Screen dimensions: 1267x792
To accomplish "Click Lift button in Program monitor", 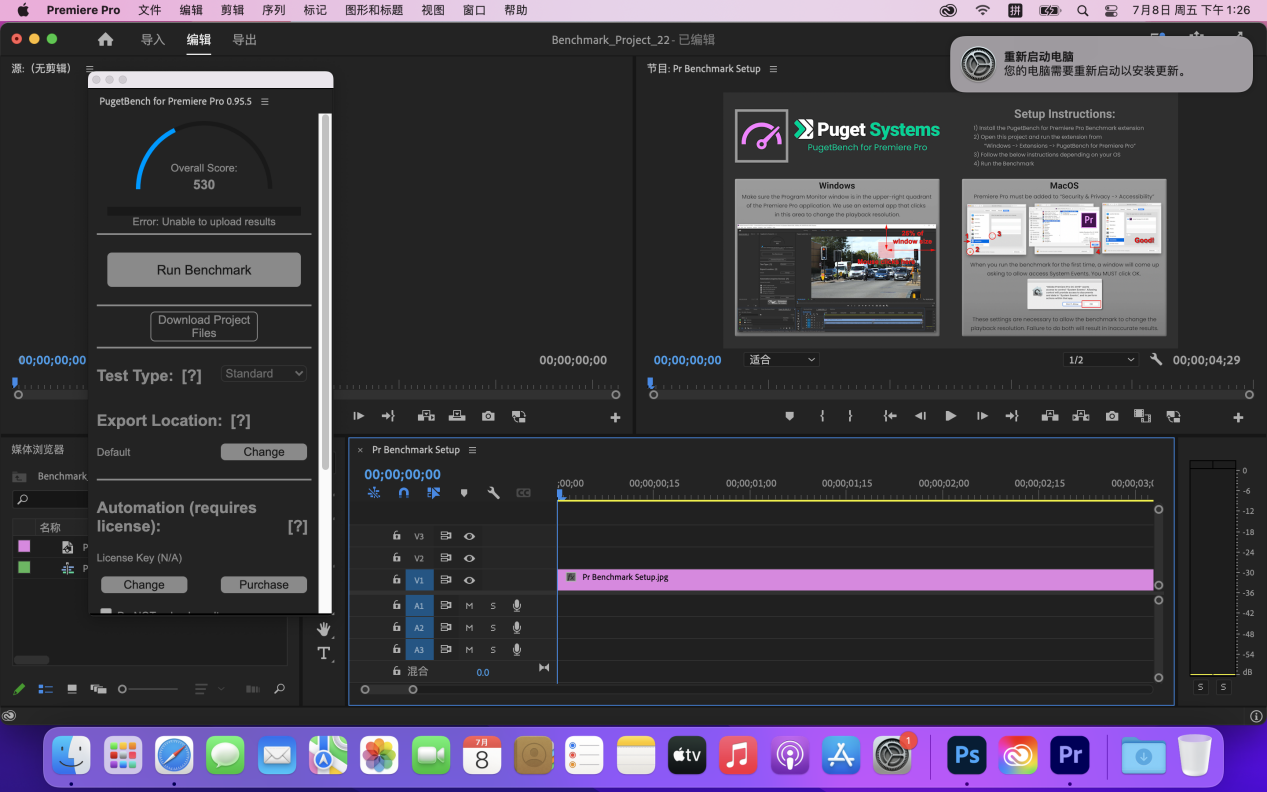I will [x=1050, y=416].
